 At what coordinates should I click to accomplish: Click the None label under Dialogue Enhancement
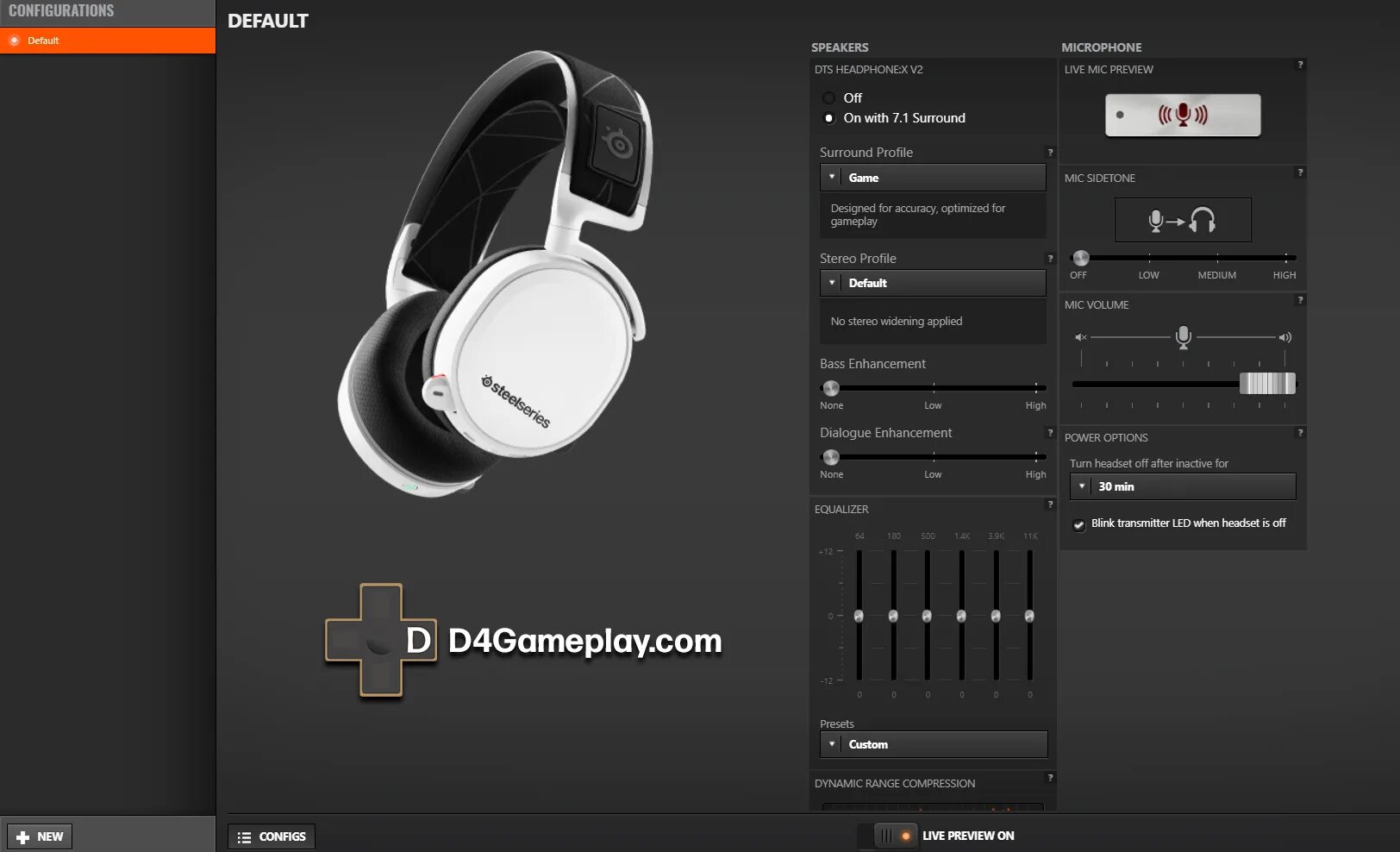832,474
